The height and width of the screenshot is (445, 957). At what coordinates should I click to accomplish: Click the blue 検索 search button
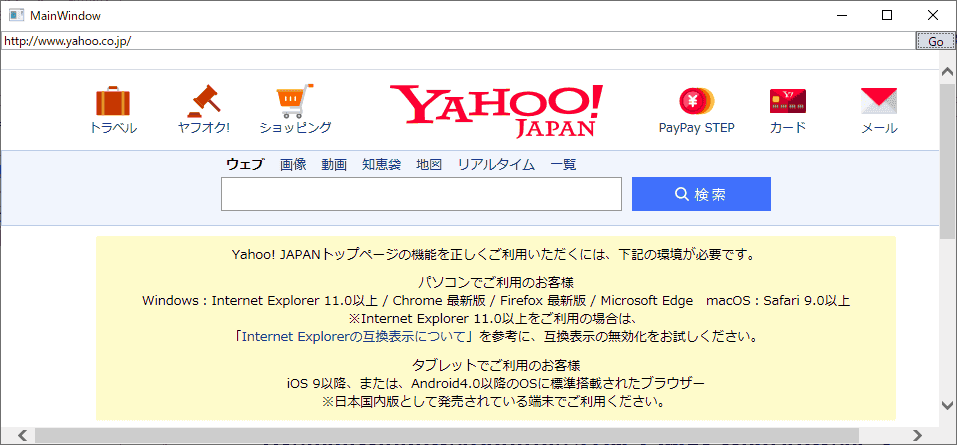click(701, 194)
